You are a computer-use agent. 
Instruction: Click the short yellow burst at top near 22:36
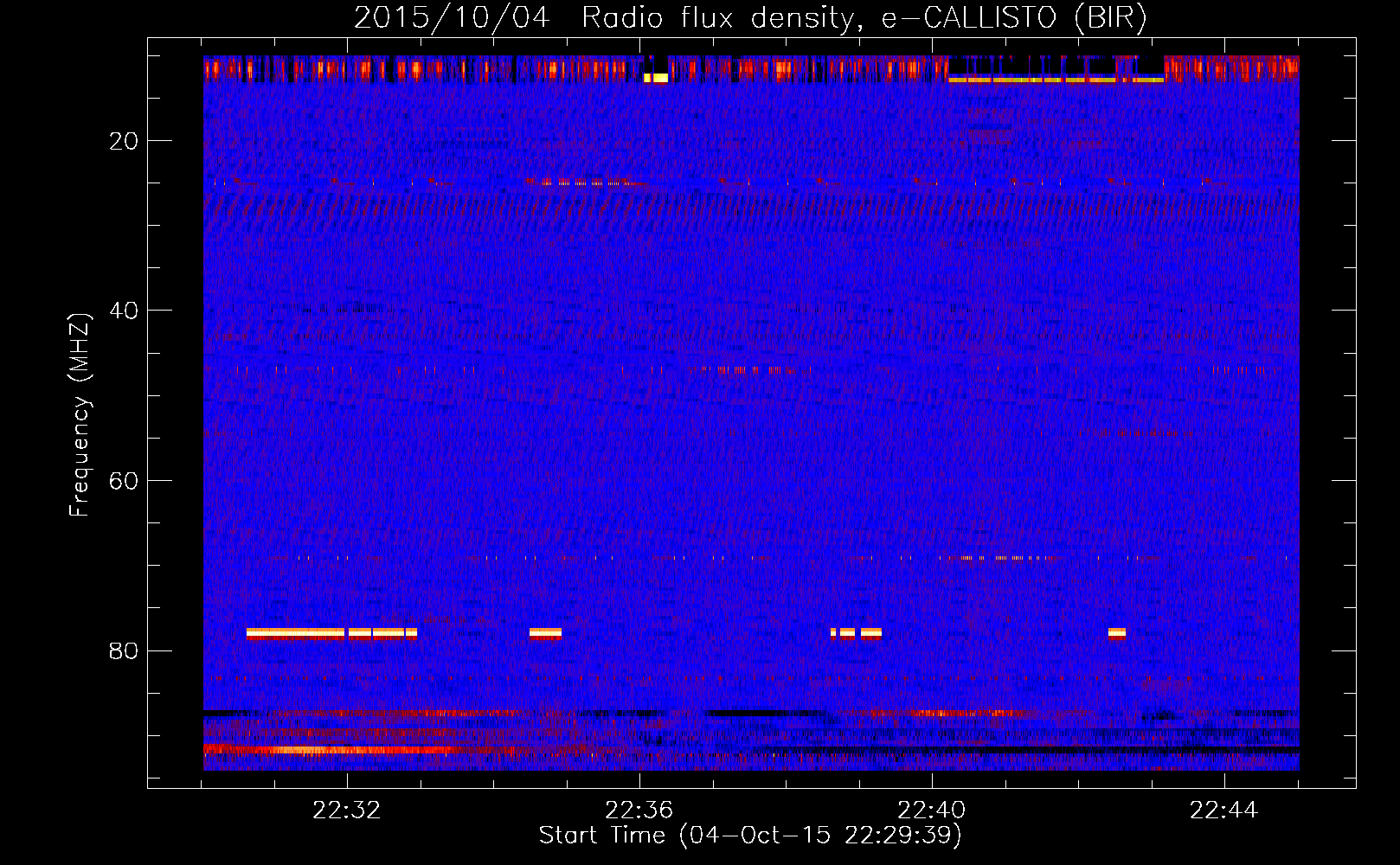pyautogui.click(x=656, y=78)
